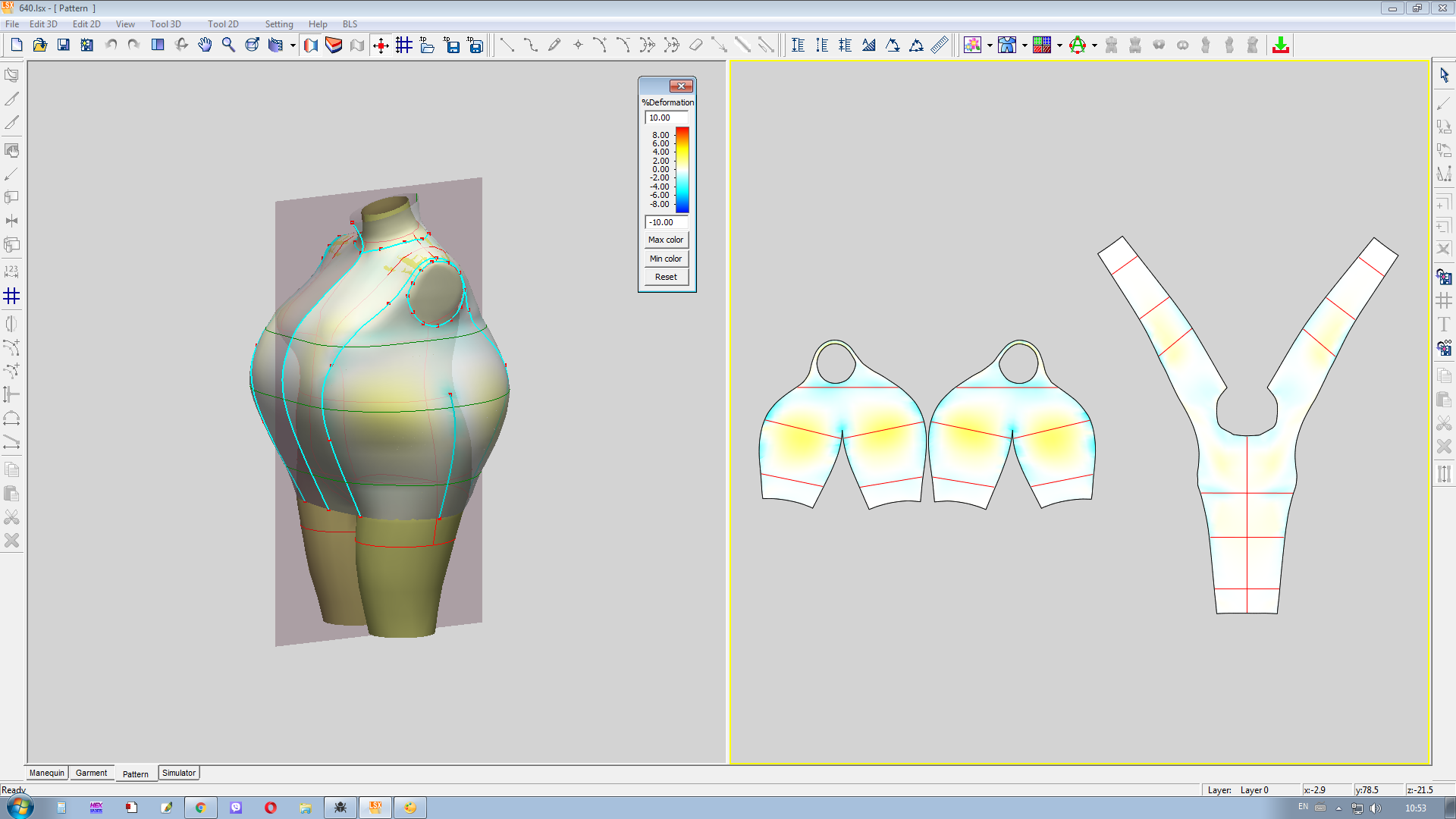
Task: Click the deformation color gradient bar
Action: 682,170
